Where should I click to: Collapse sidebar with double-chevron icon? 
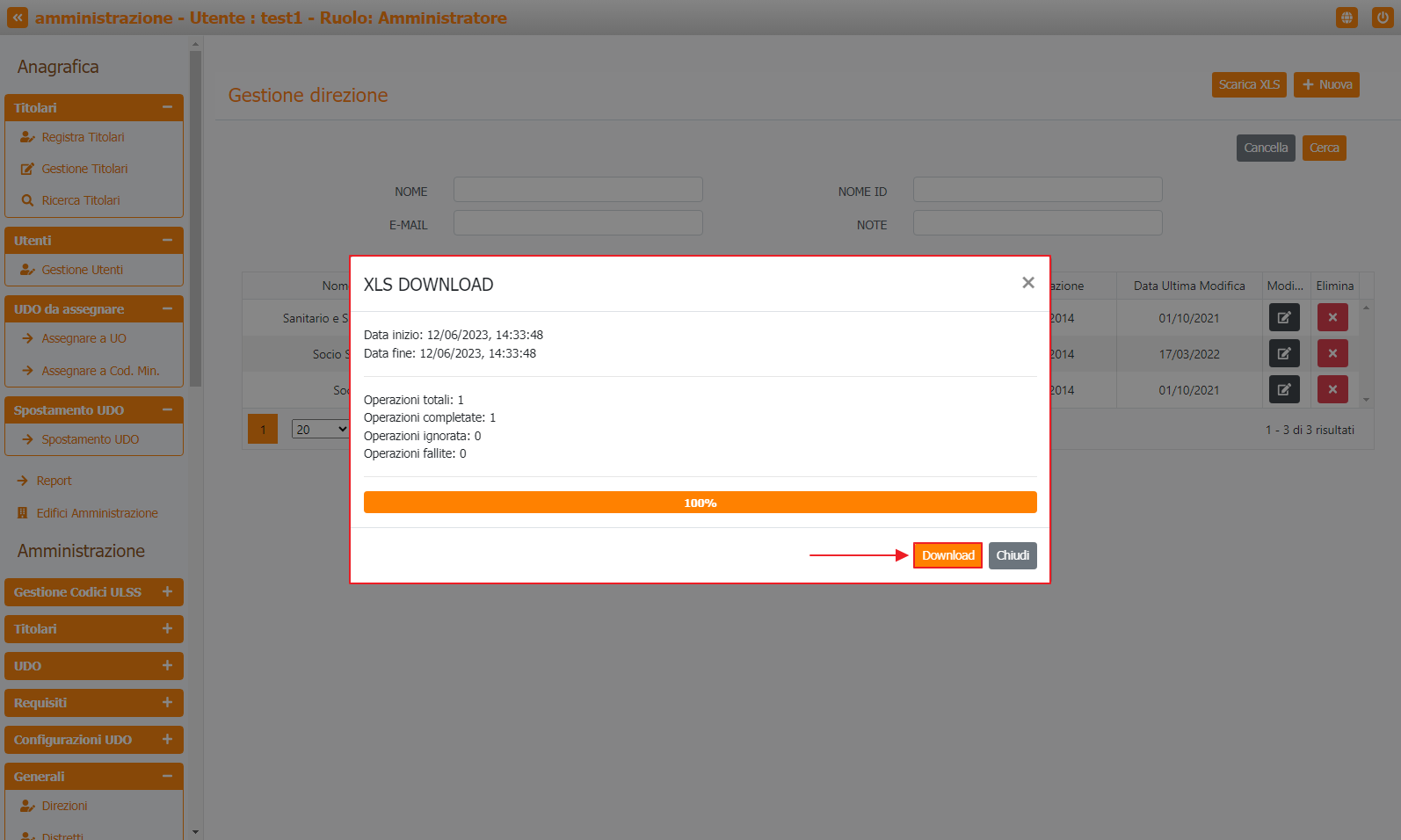(18, 18)
